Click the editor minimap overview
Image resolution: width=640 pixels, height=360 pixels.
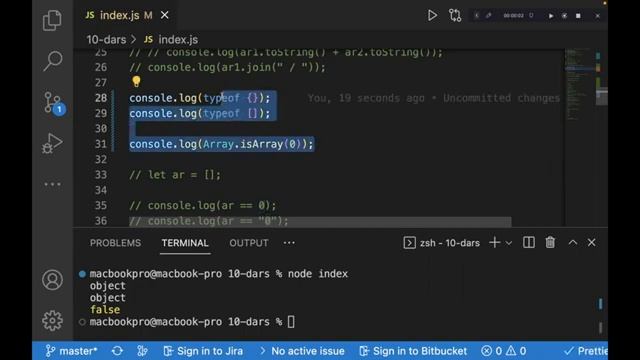point(579,86)
